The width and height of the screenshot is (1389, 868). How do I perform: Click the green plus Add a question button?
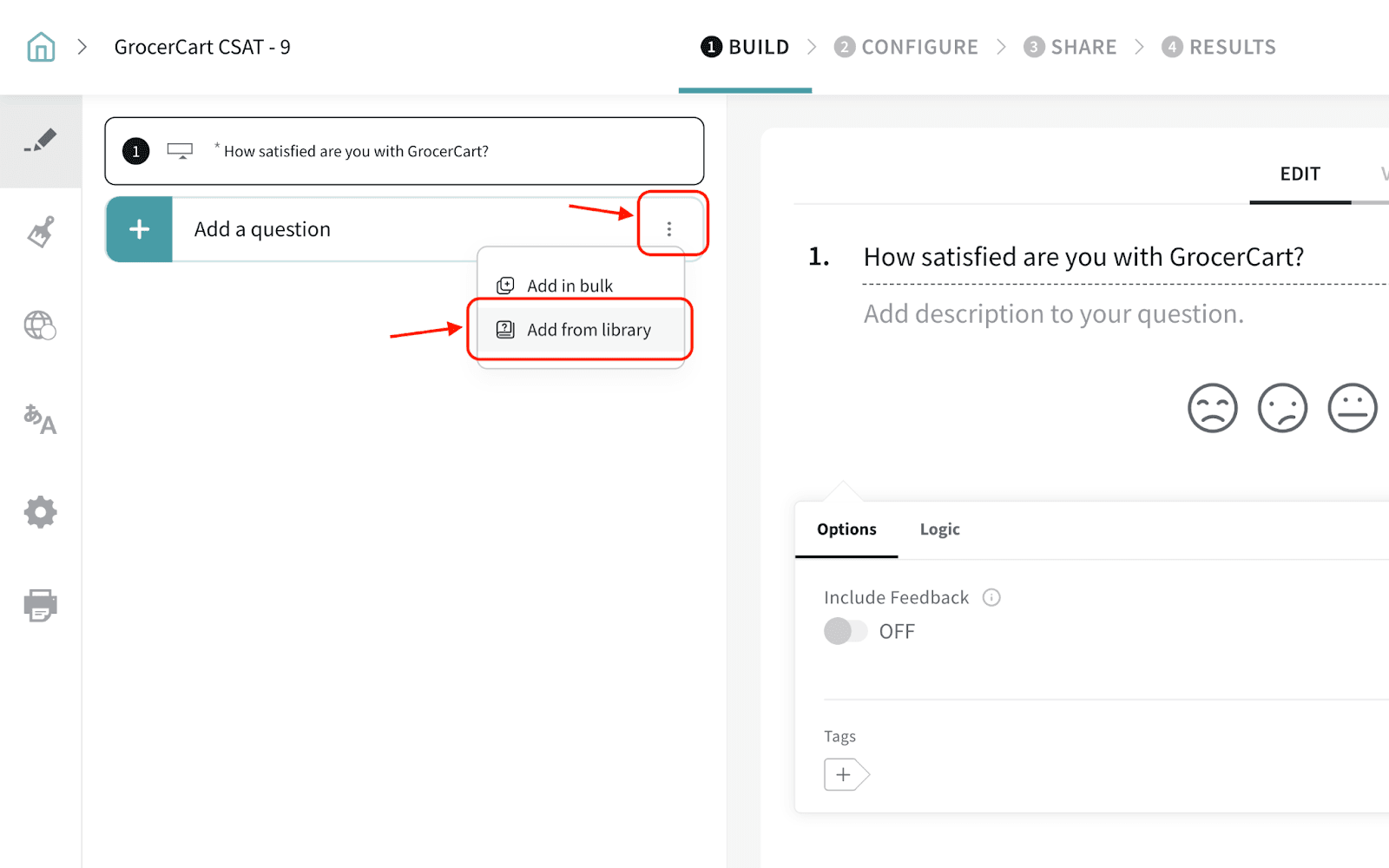139,229
